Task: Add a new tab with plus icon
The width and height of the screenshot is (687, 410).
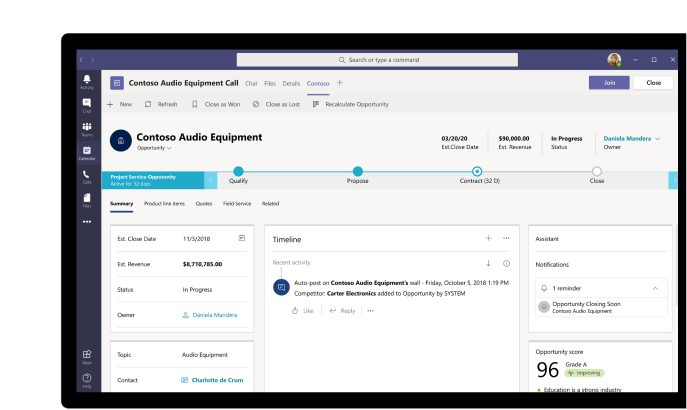Action: pos(340,83)
